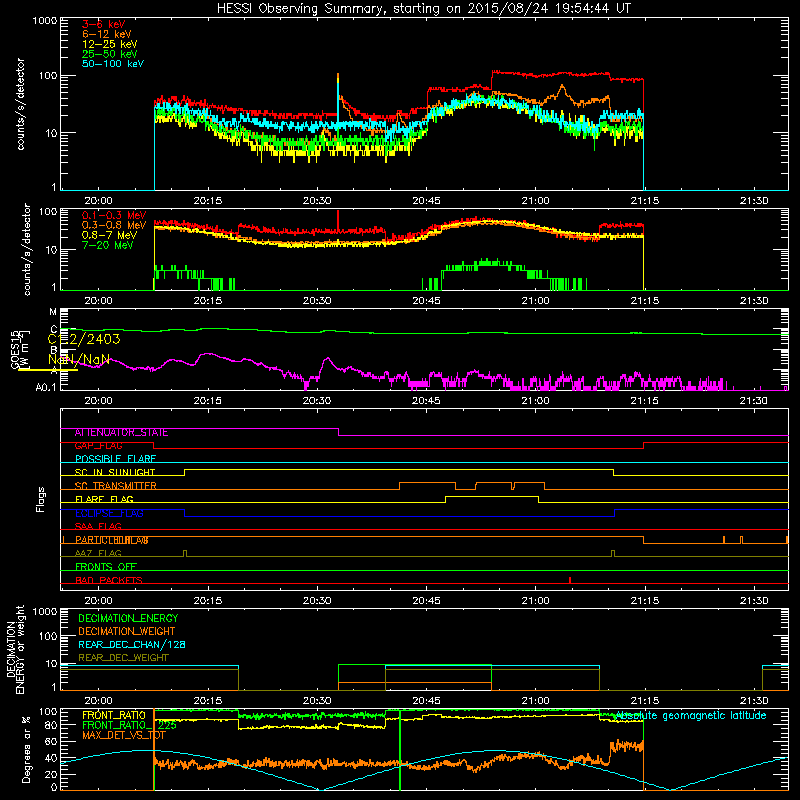Image resolution: width=800 pixels, height=800 pixels.
Task: Click the BAD_PACKETS red marker near 21:05
Action: point(570,580)
